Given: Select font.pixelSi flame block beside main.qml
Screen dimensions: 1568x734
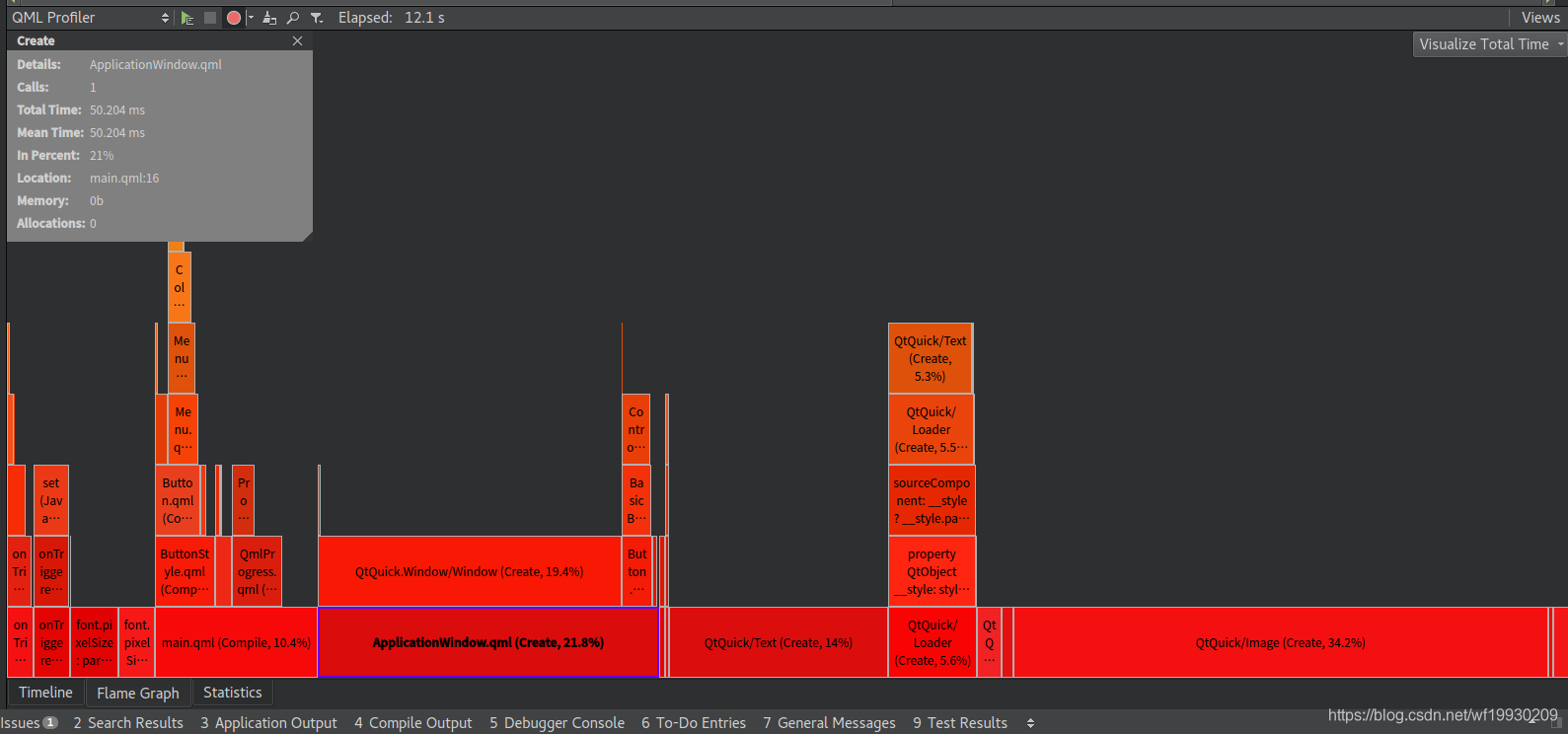Looking at the screenshot, I should pos(137,642).
